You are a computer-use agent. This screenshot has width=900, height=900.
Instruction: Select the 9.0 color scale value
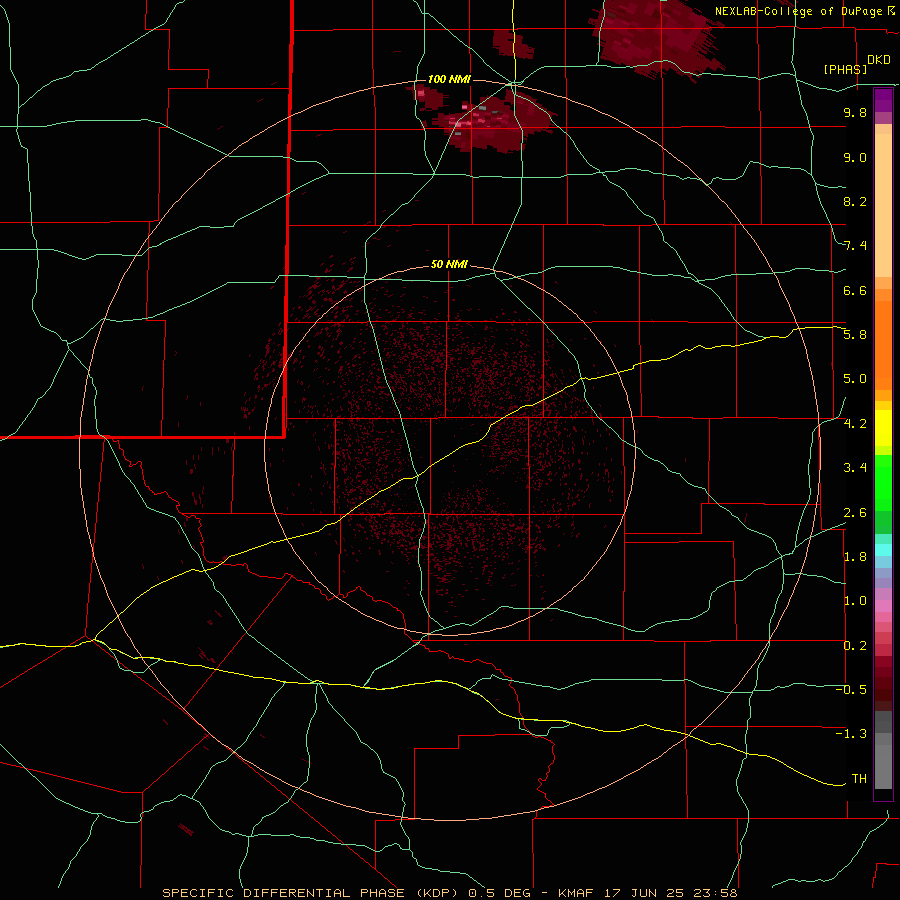pos(855,157)
